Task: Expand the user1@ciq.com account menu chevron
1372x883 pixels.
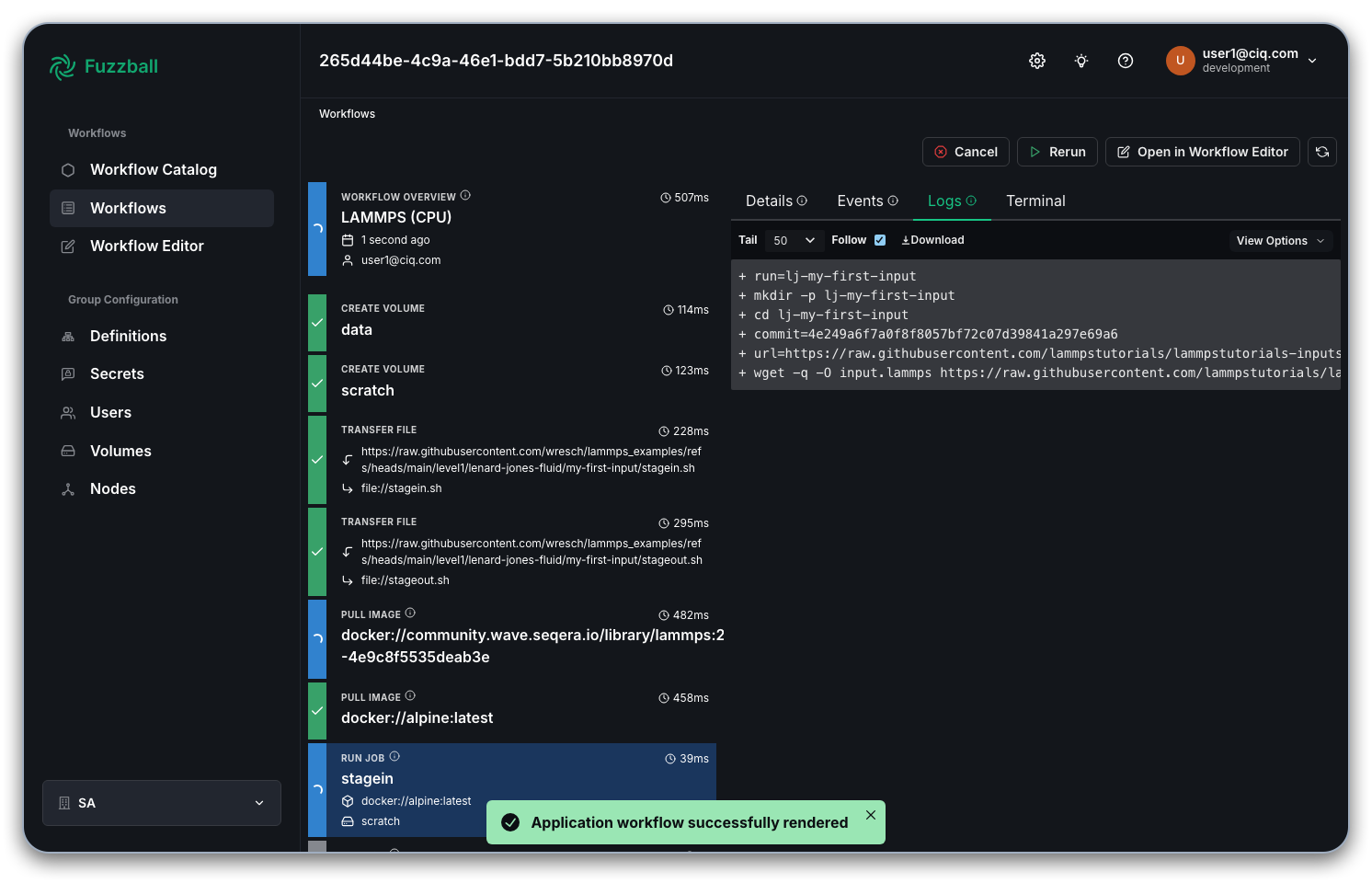Action: click(x=1312, y=61)
